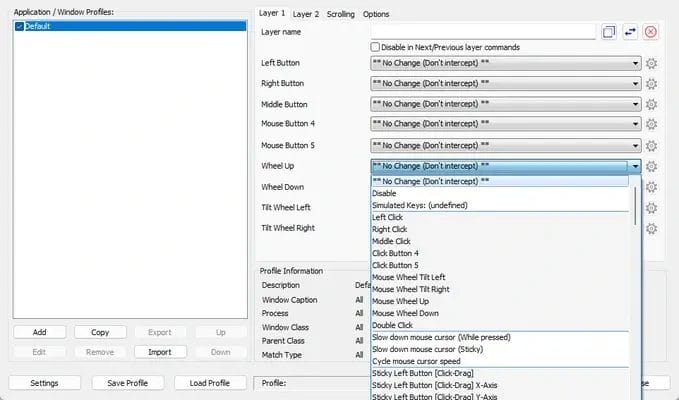Open the gear settings for Mouse Button 4
This screenshot has width=679, height=400.
[651, 125]
